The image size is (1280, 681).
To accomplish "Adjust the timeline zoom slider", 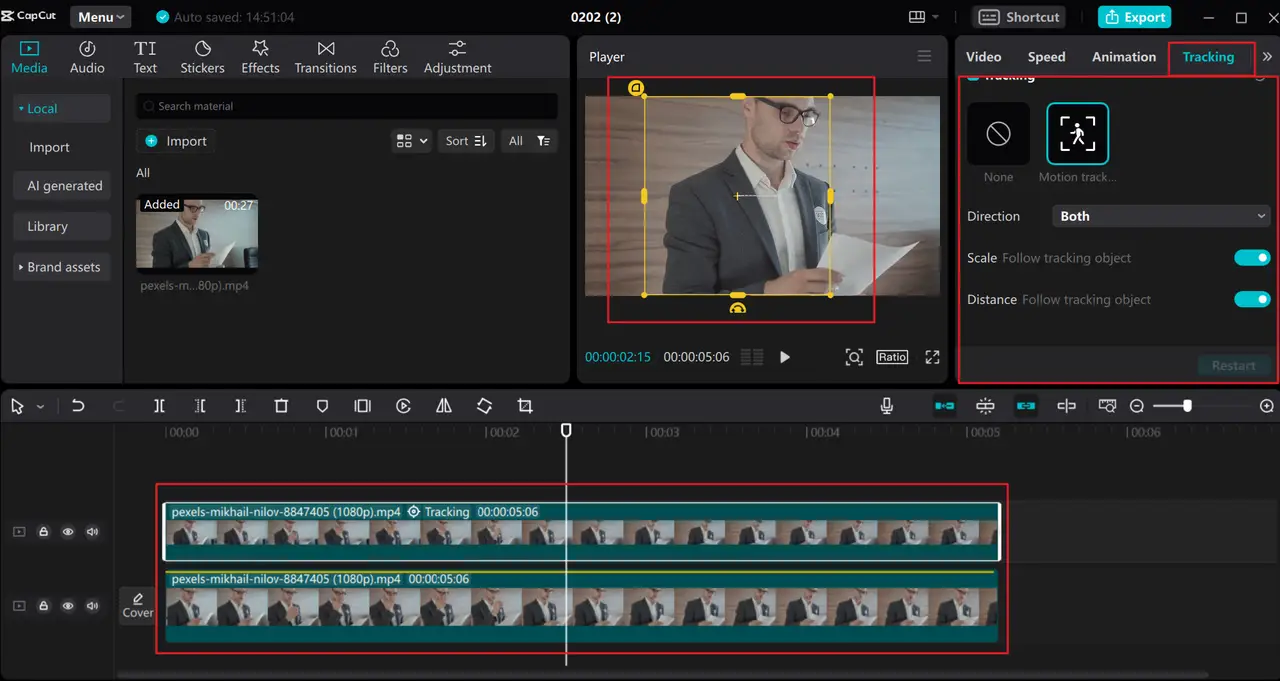I will [1188, 406].
